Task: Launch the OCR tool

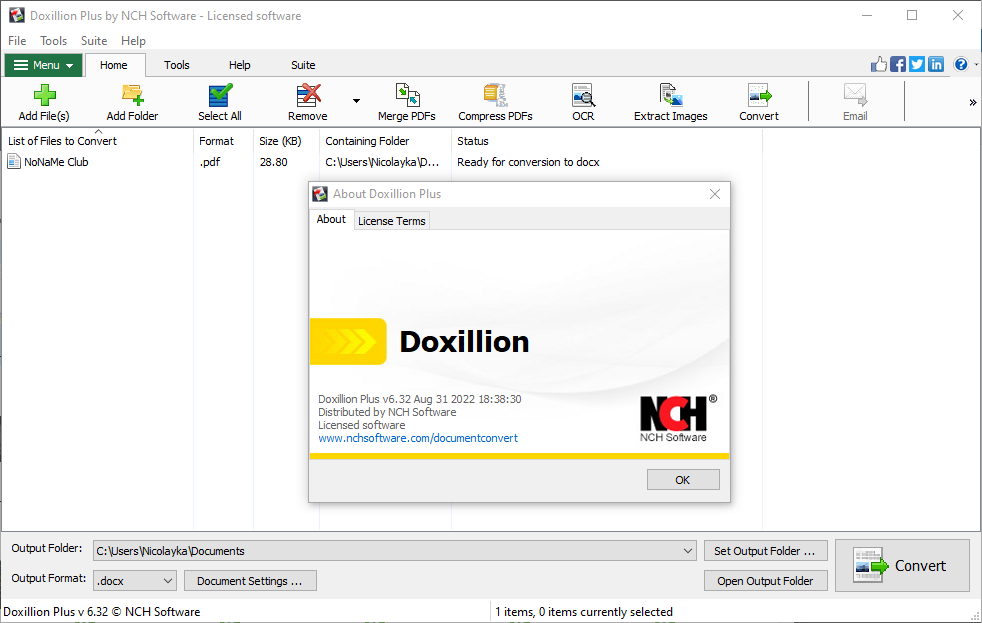Action: click(x=583, y=103)
